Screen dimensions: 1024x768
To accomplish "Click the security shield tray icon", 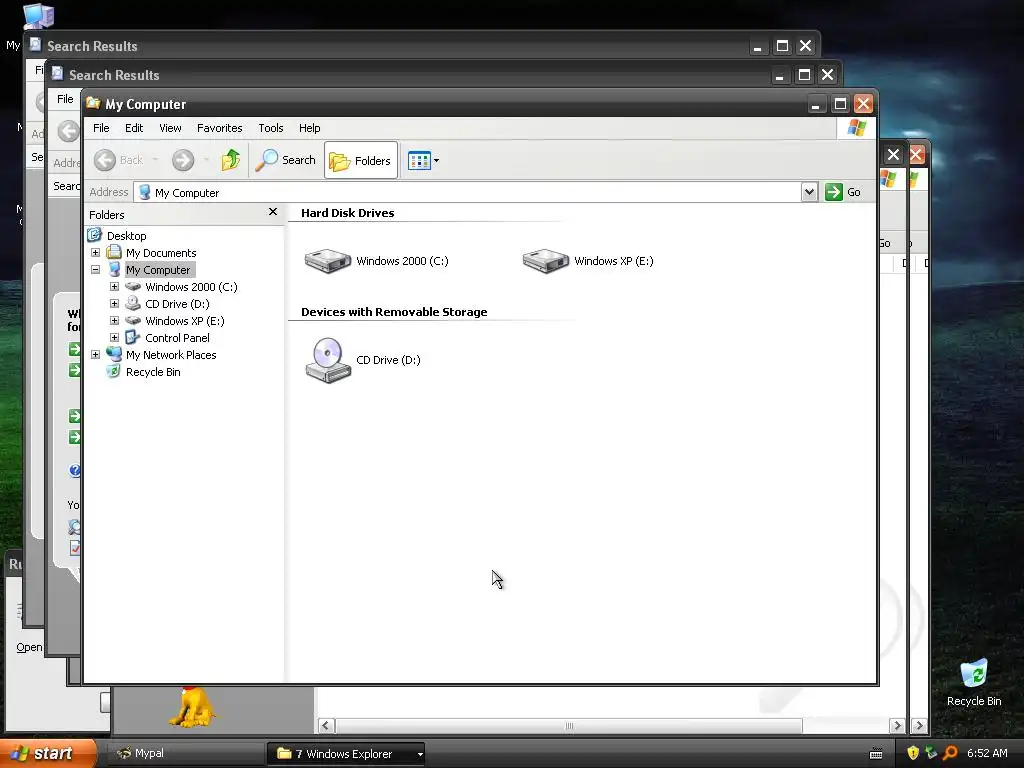I will (x=913, y=753).
